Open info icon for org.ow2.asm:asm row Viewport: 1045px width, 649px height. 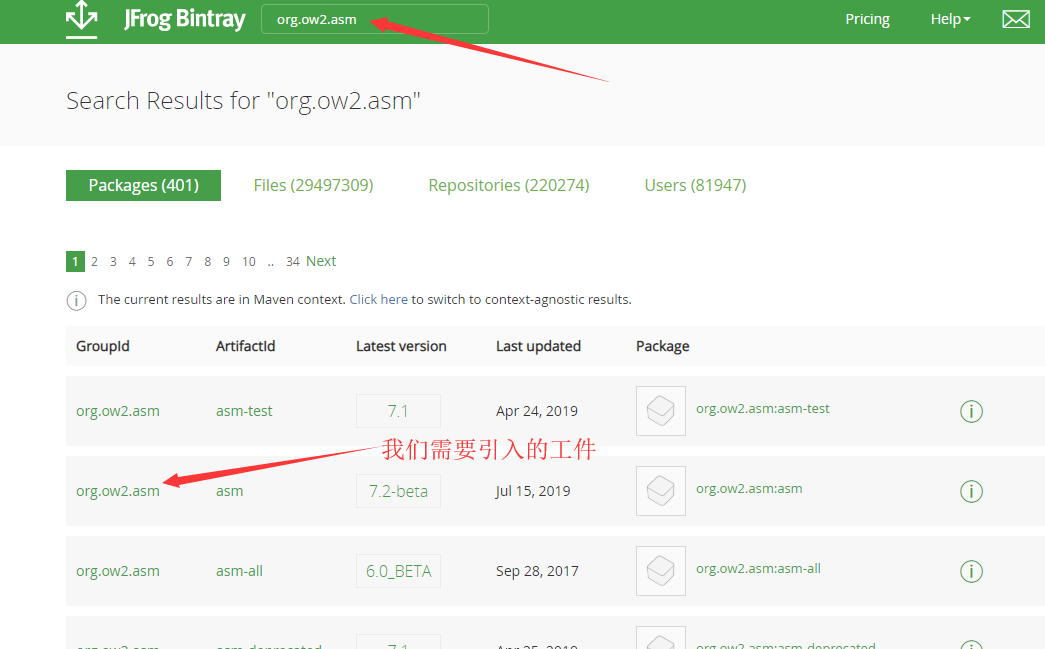tap(971, 491)
